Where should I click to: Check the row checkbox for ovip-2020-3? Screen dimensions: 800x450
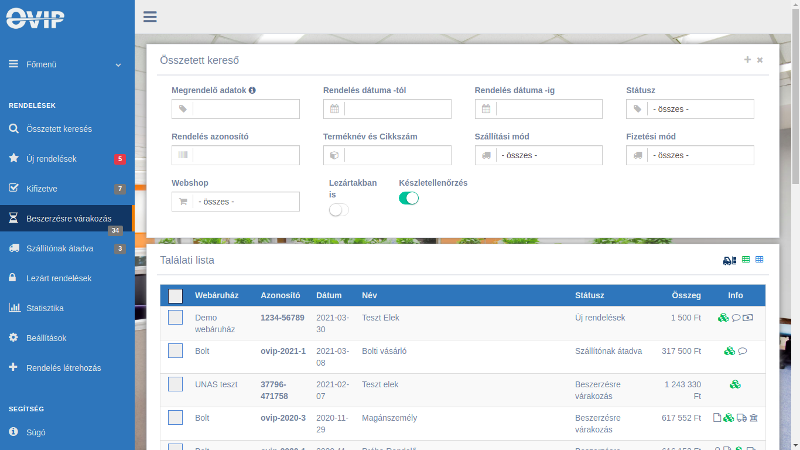176,417
